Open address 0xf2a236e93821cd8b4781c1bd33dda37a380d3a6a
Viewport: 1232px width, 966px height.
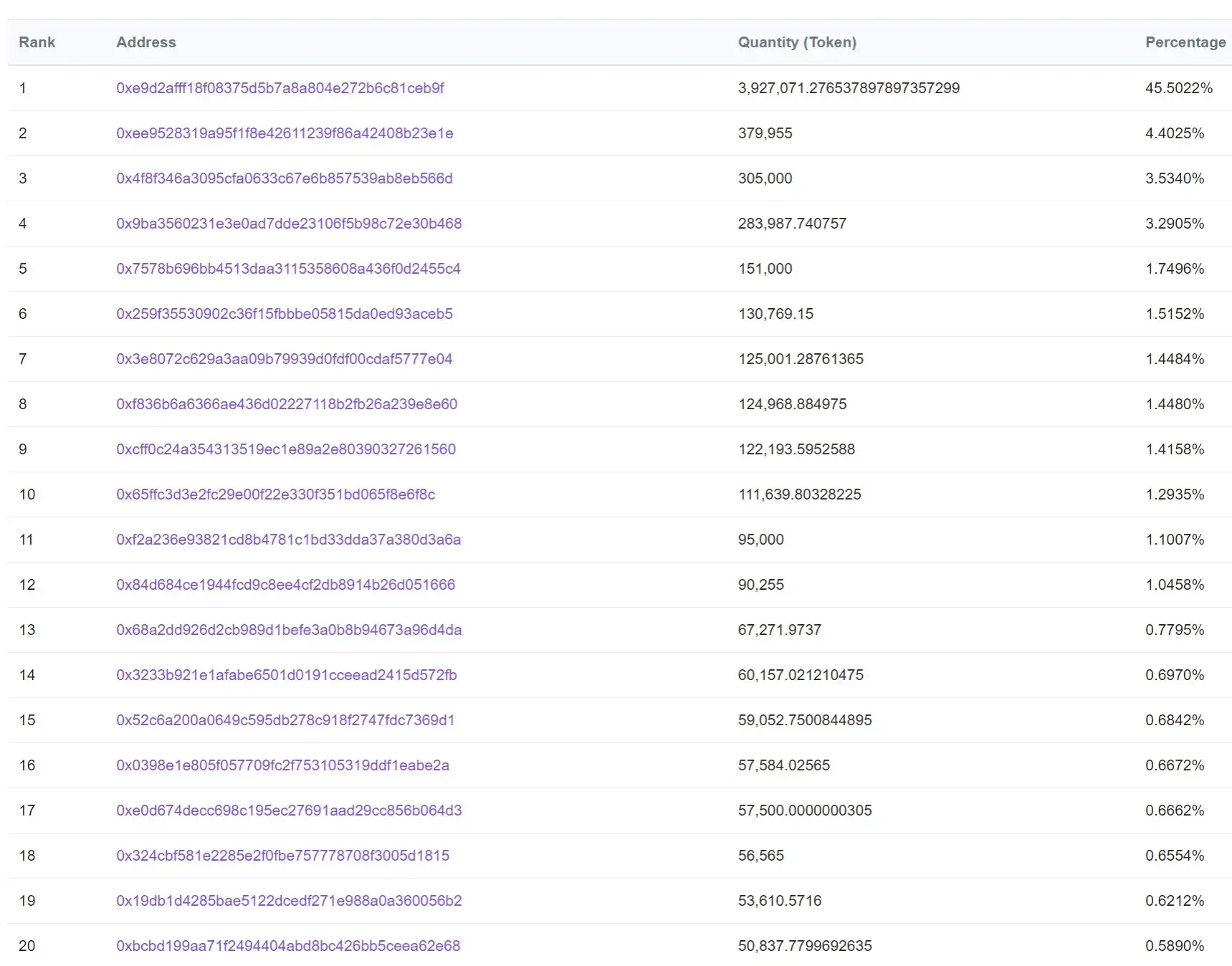(288, 540)
